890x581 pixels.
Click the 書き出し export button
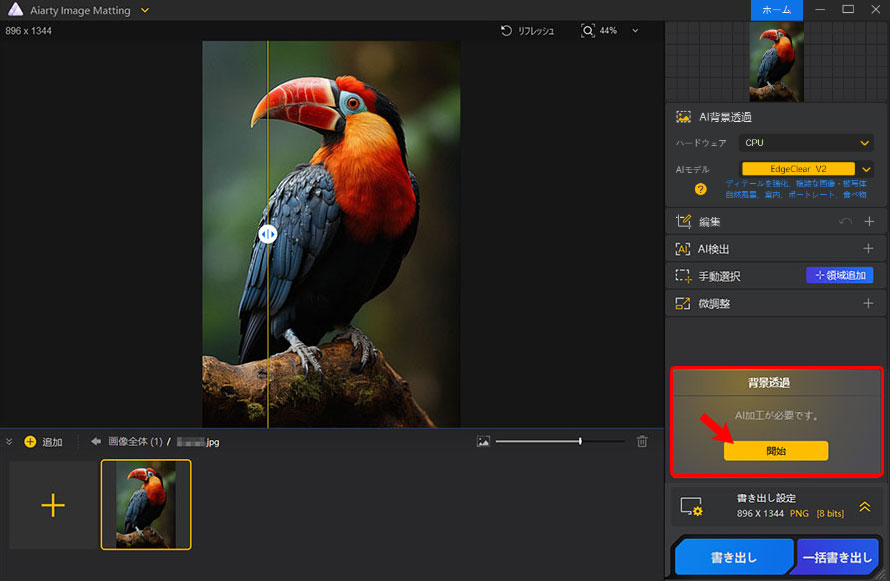point(735,556)
